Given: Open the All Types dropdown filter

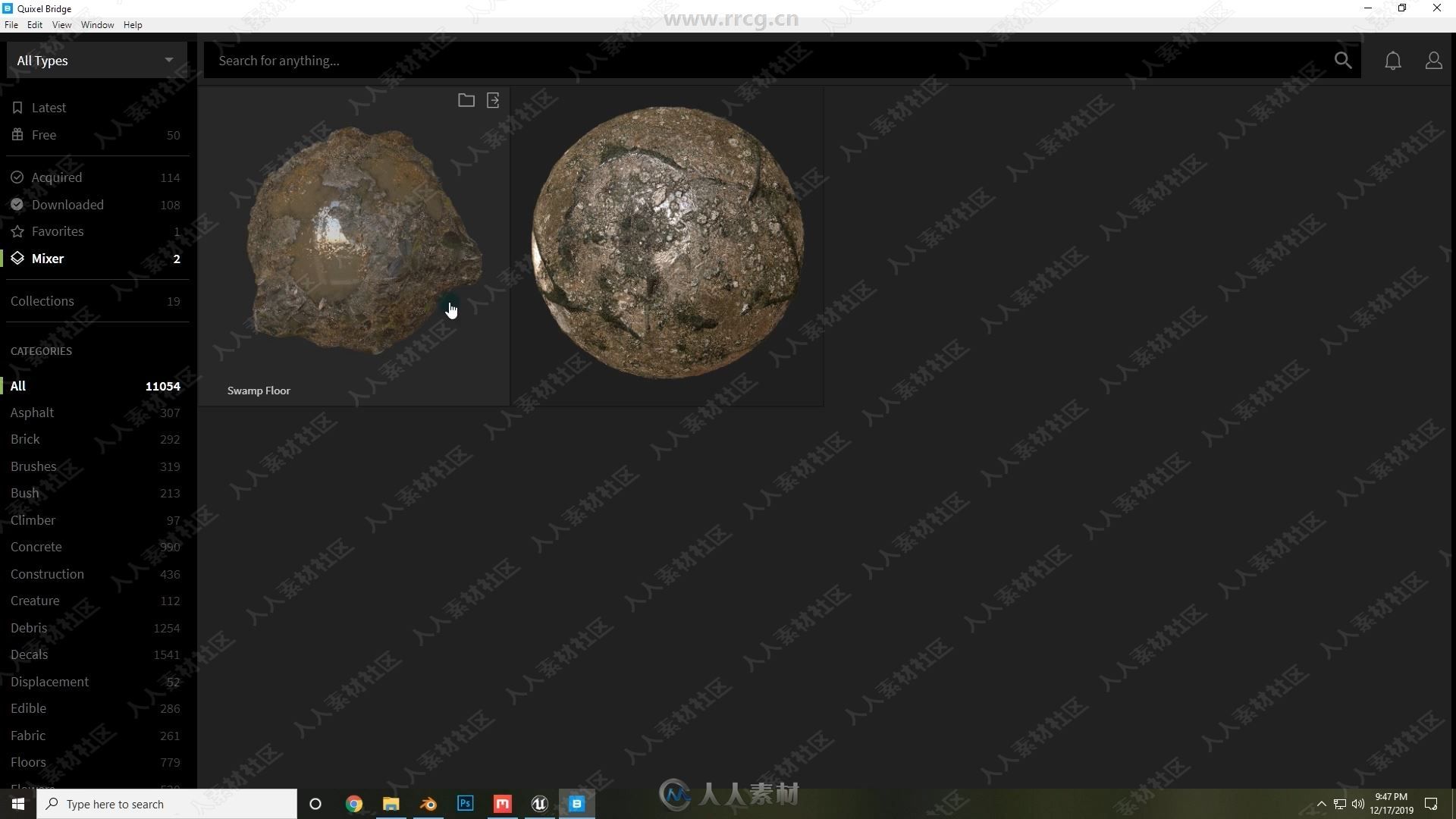Looking at the screenshot, I should coord(95,60).
